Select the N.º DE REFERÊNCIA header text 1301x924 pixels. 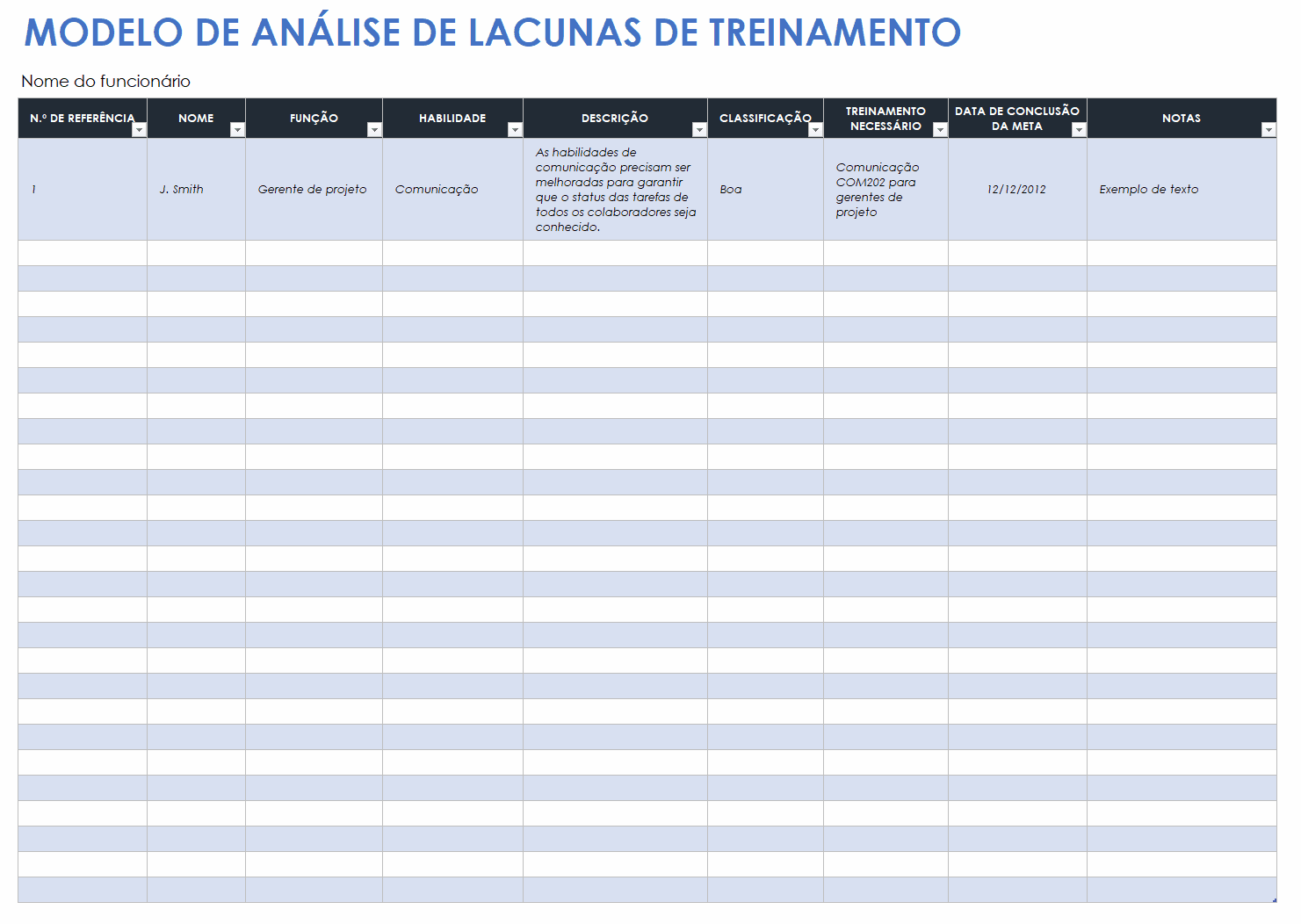83,118
